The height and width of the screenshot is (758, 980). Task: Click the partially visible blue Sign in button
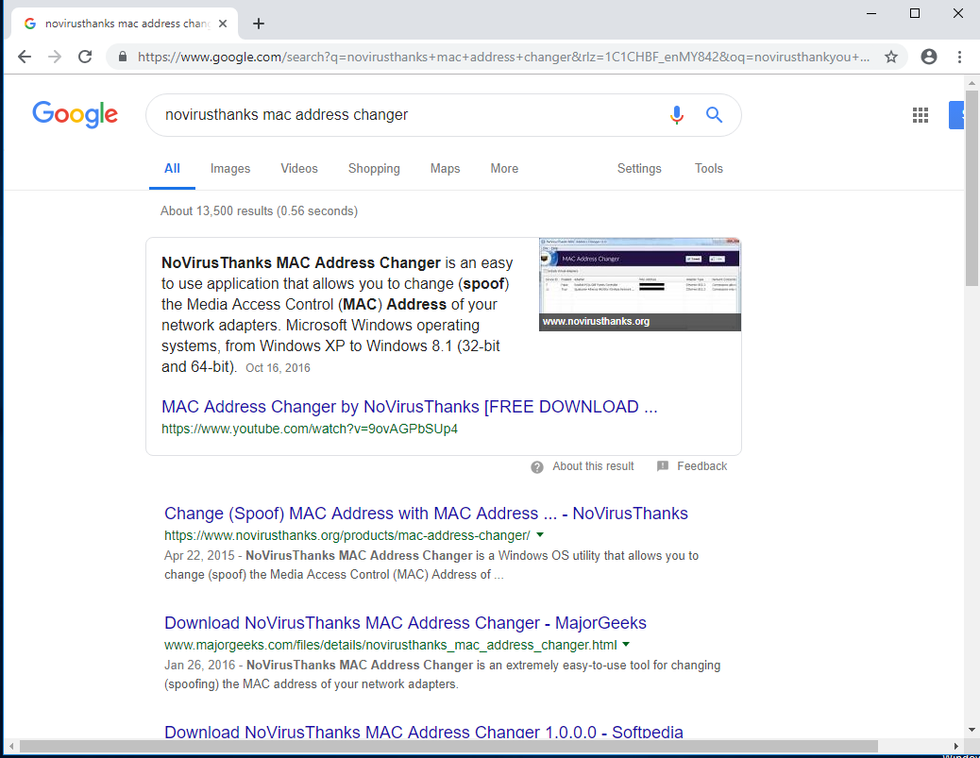(x=956, y=115)
